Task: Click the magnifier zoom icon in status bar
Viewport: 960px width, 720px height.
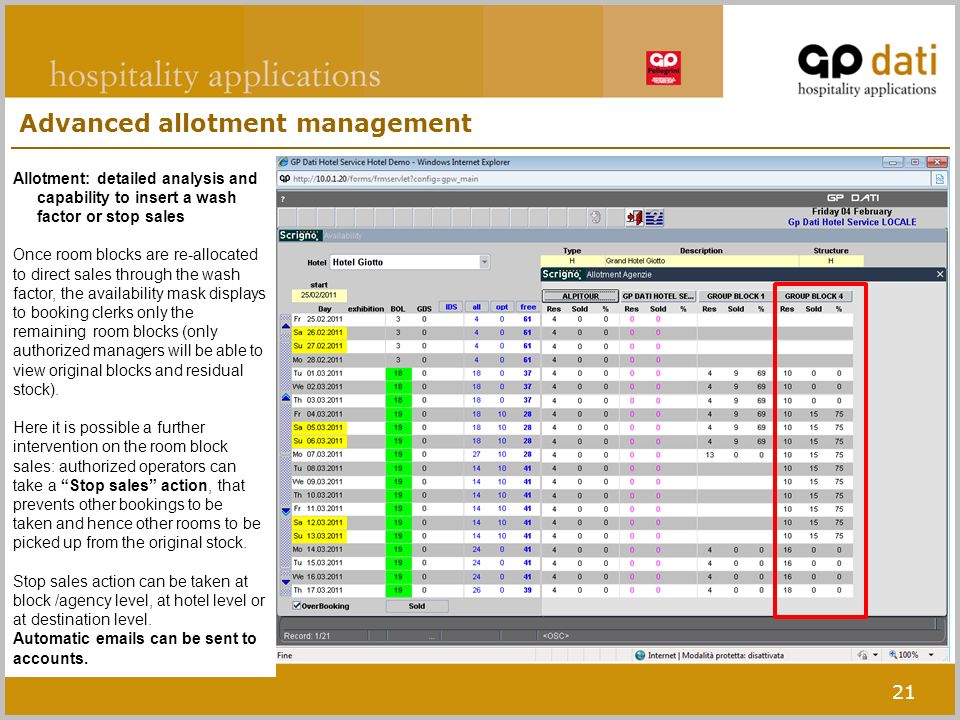Action: (x=893, y=655)
